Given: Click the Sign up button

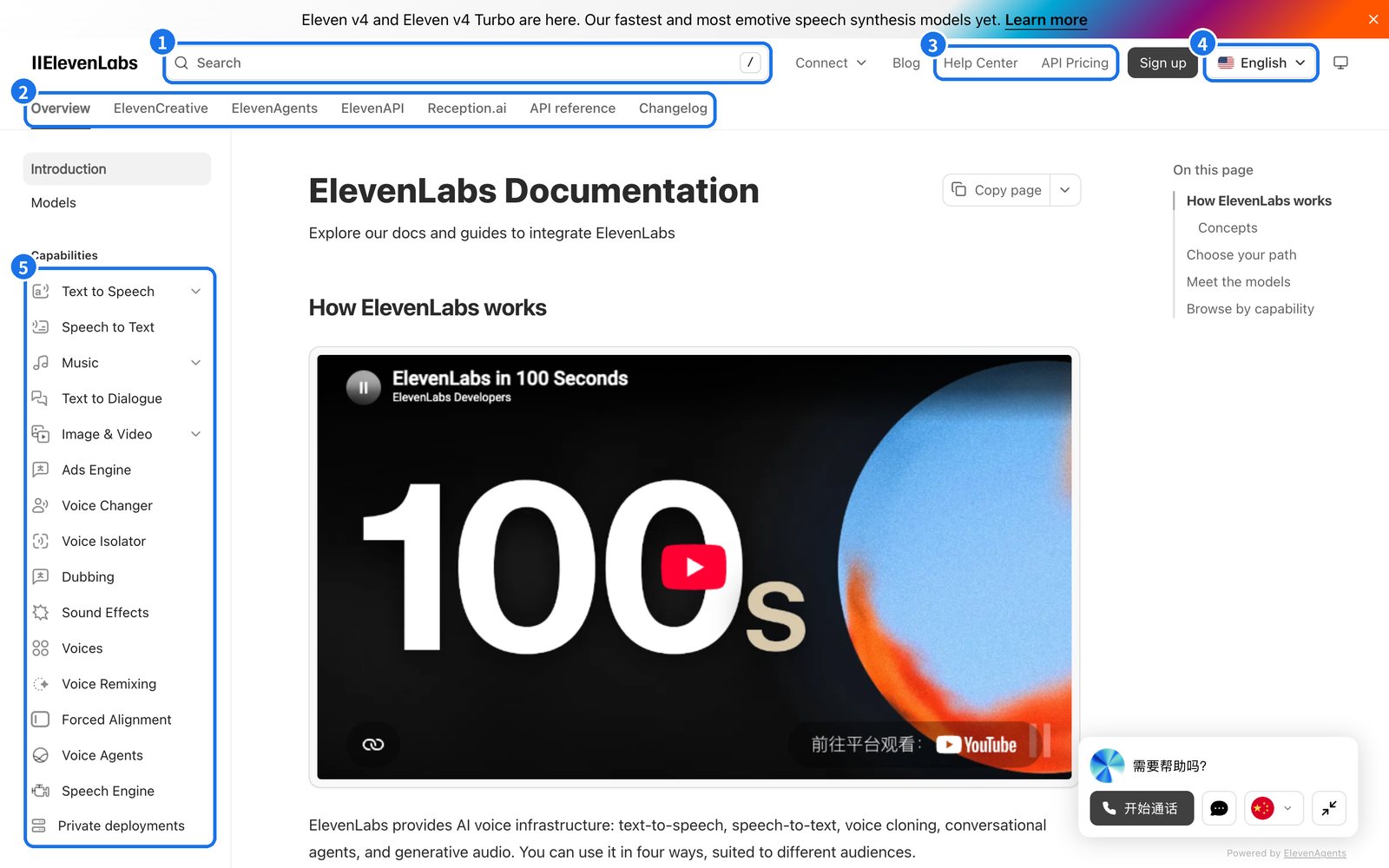Looking at the screenshot, I should click(1162, 62).
